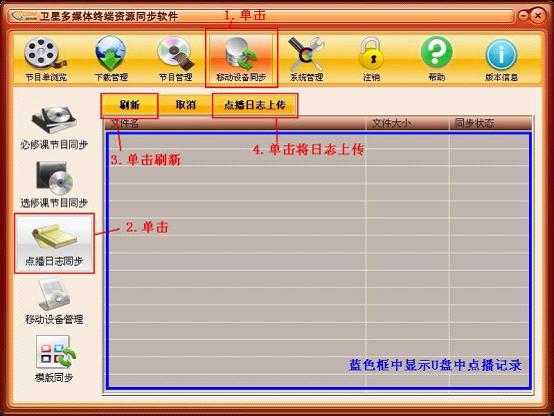Open 下载管理 globe download icon
554x416 pixels.
click(111, 53)
